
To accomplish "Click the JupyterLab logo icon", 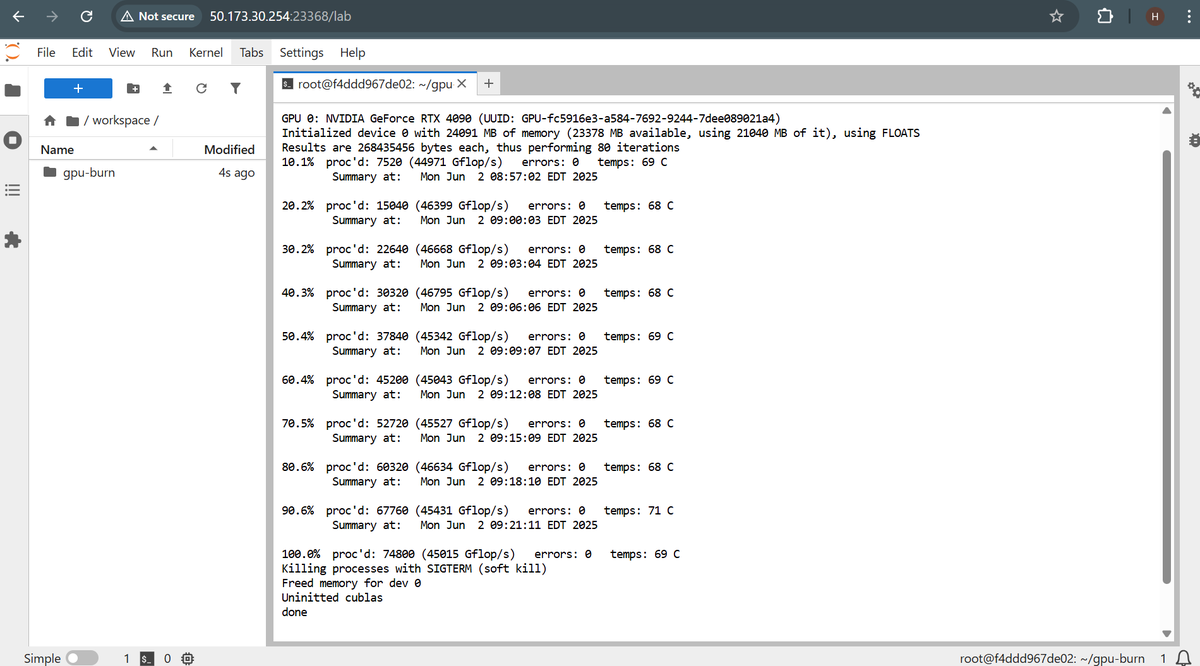I will tap(12, 52).
